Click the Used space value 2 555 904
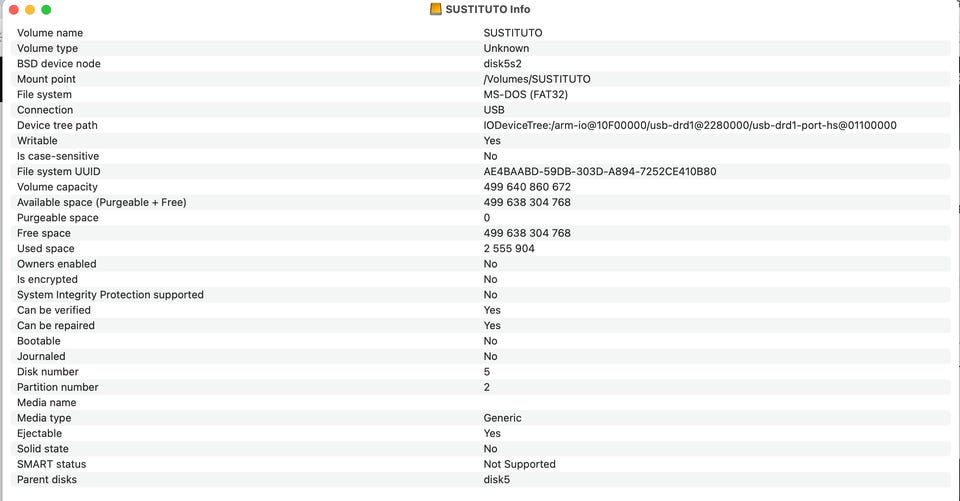Image resolution: width=960 pixels, height=501 pixels. click(509, 249)
